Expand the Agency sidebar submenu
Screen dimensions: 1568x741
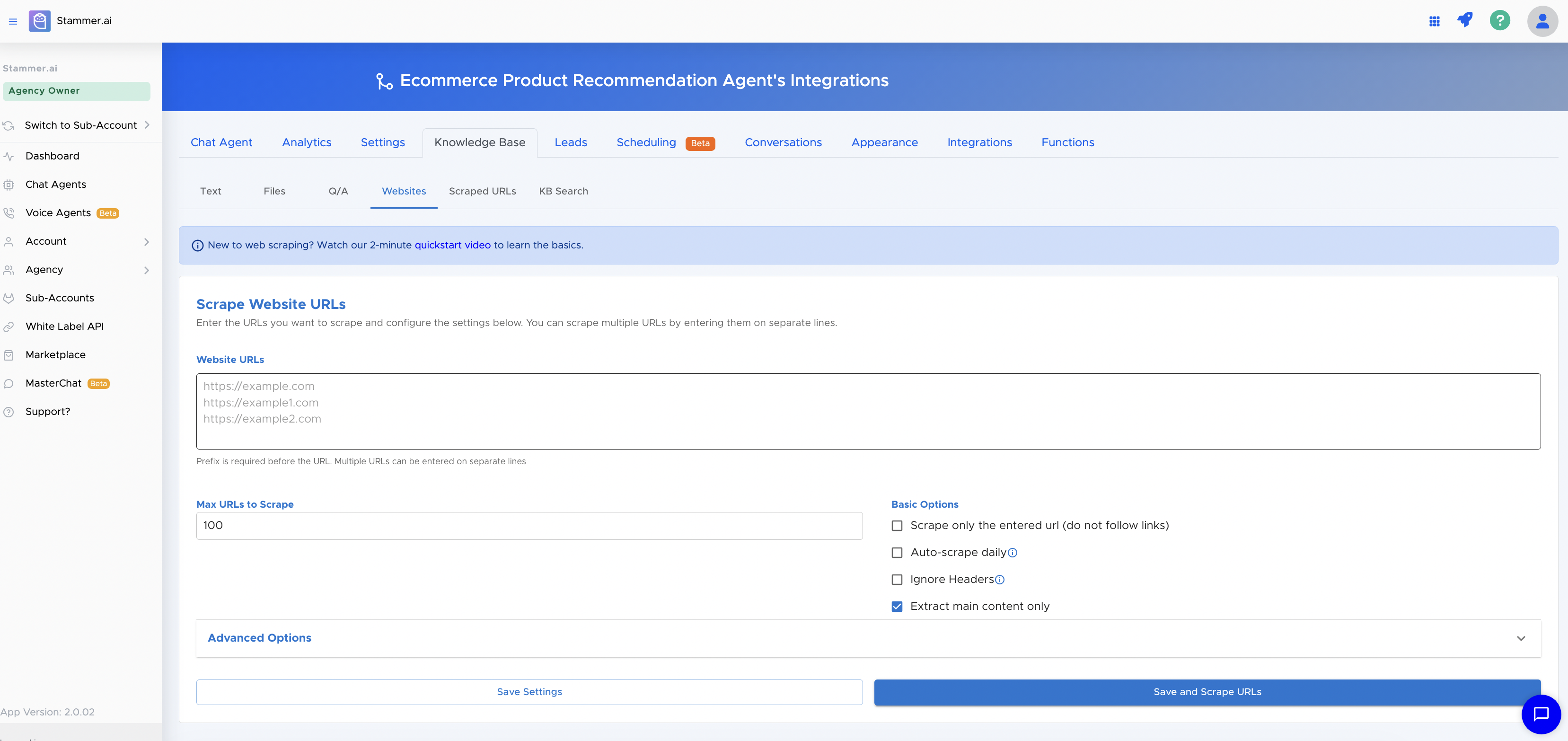147,270
